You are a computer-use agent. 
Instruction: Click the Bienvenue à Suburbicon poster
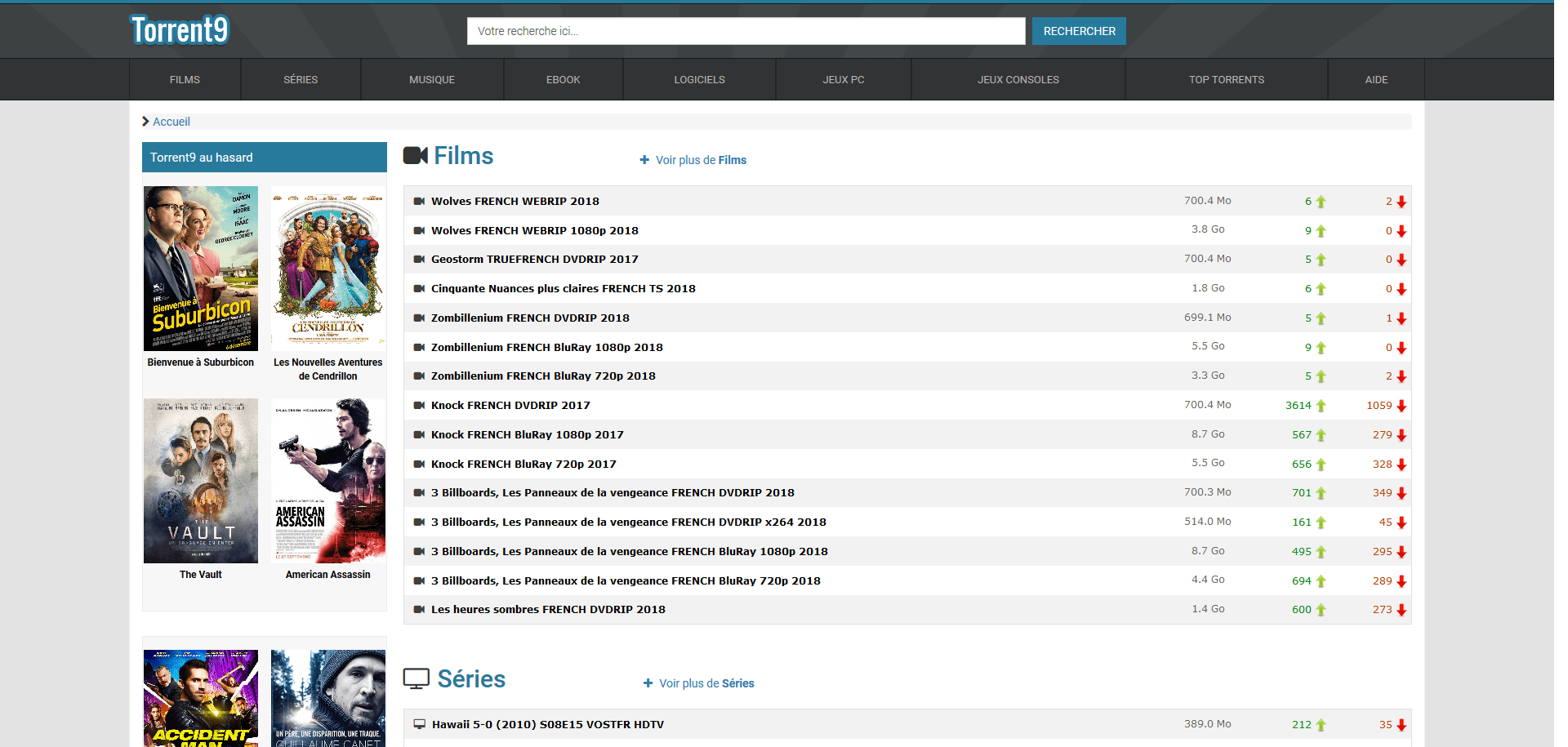point(201,269)
